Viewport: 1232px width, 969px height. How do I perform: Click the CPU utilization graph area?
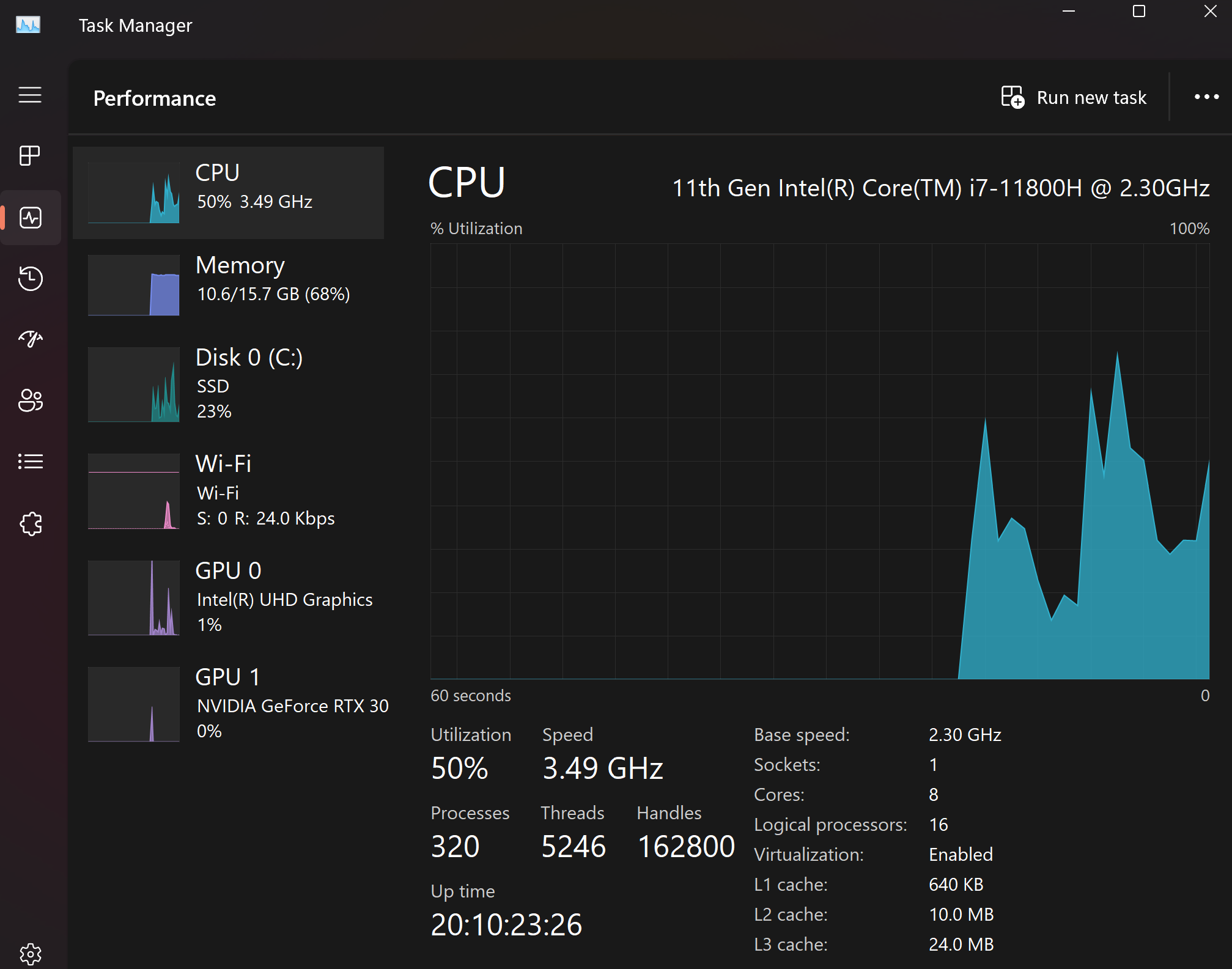(x=819, y=462)
